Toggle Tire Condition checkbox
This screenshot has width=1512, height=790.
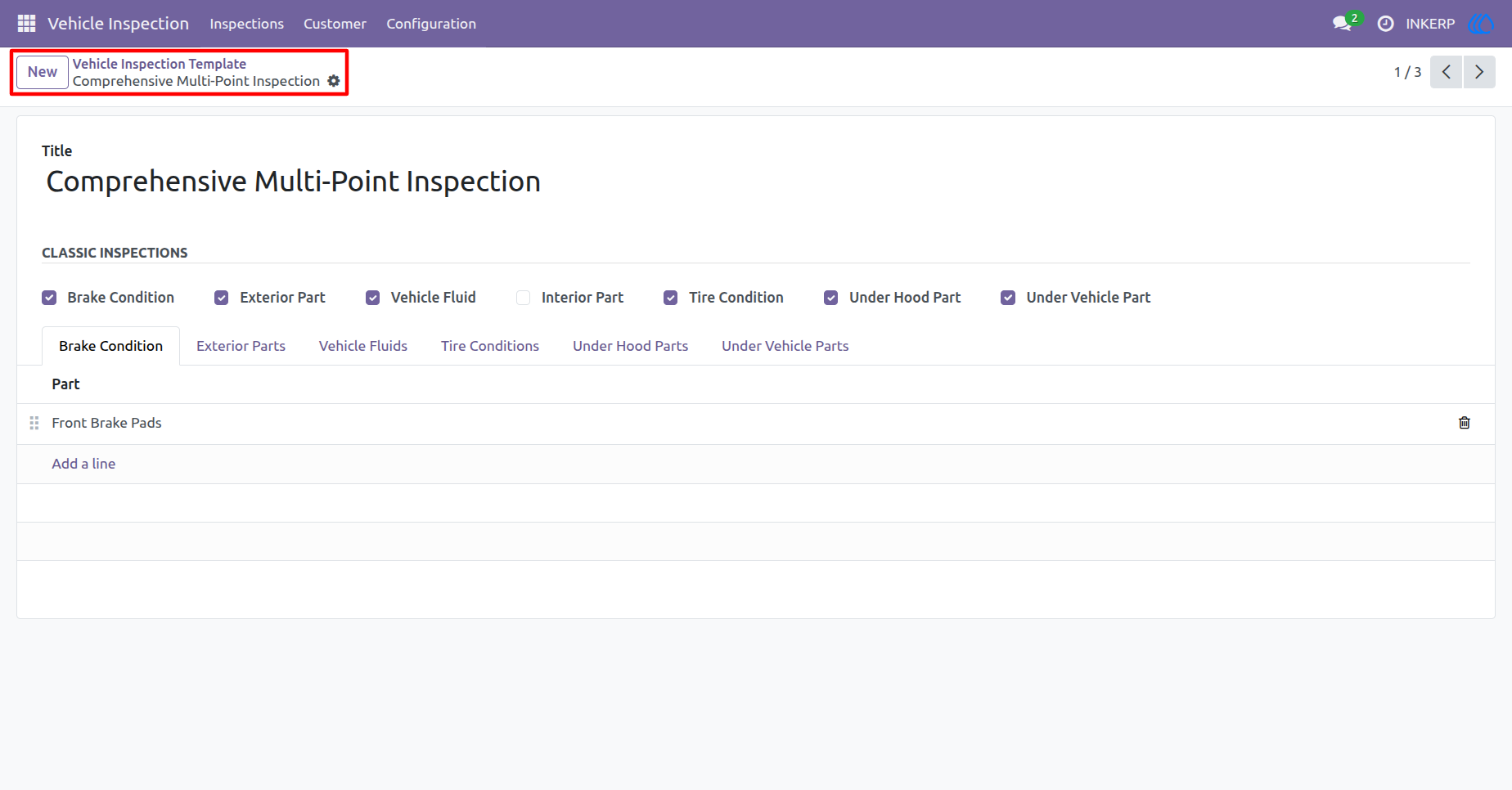670,298
